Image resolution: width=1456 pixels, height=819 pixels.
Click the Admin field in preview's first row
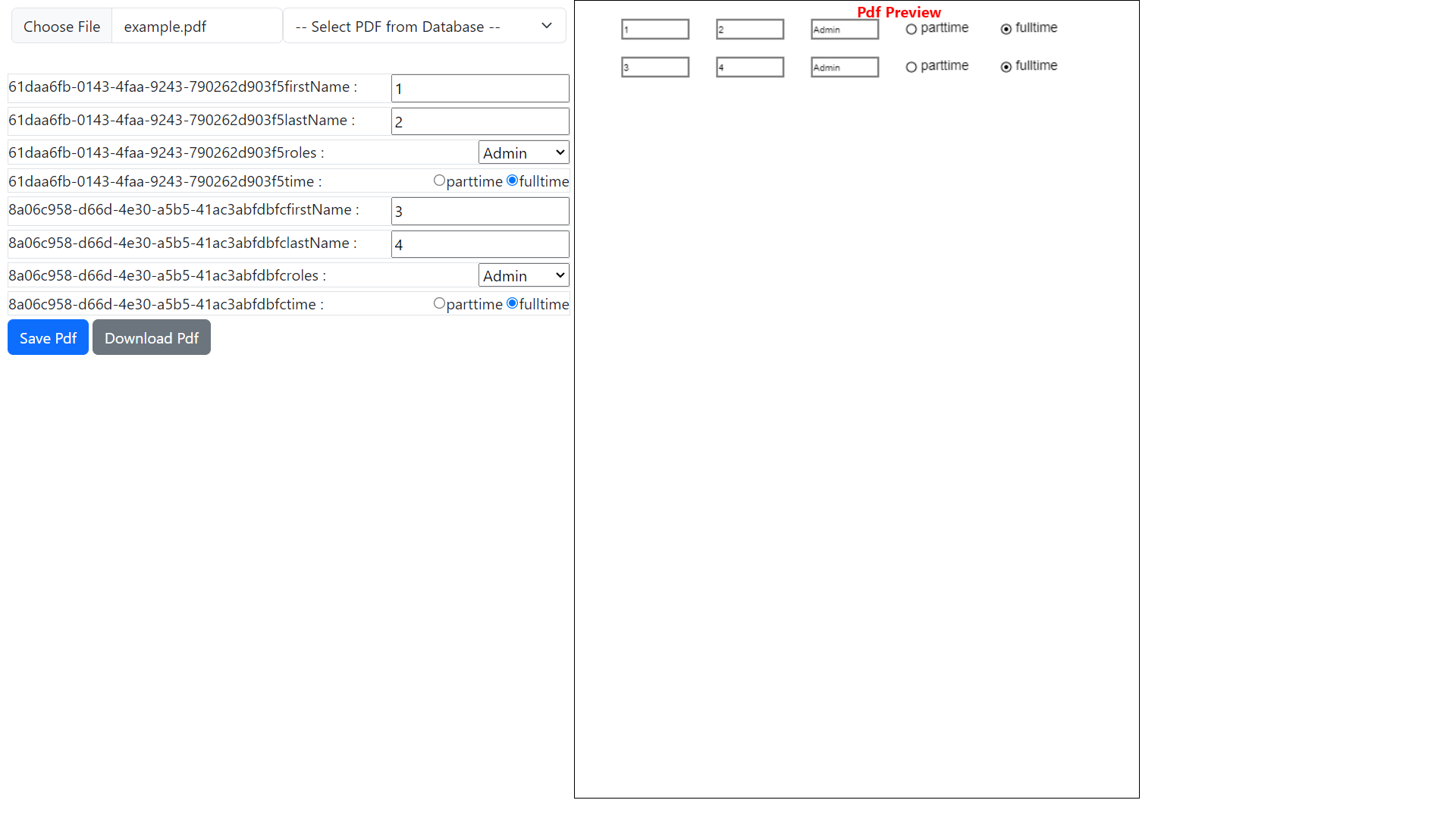click(x=844, y=29)
